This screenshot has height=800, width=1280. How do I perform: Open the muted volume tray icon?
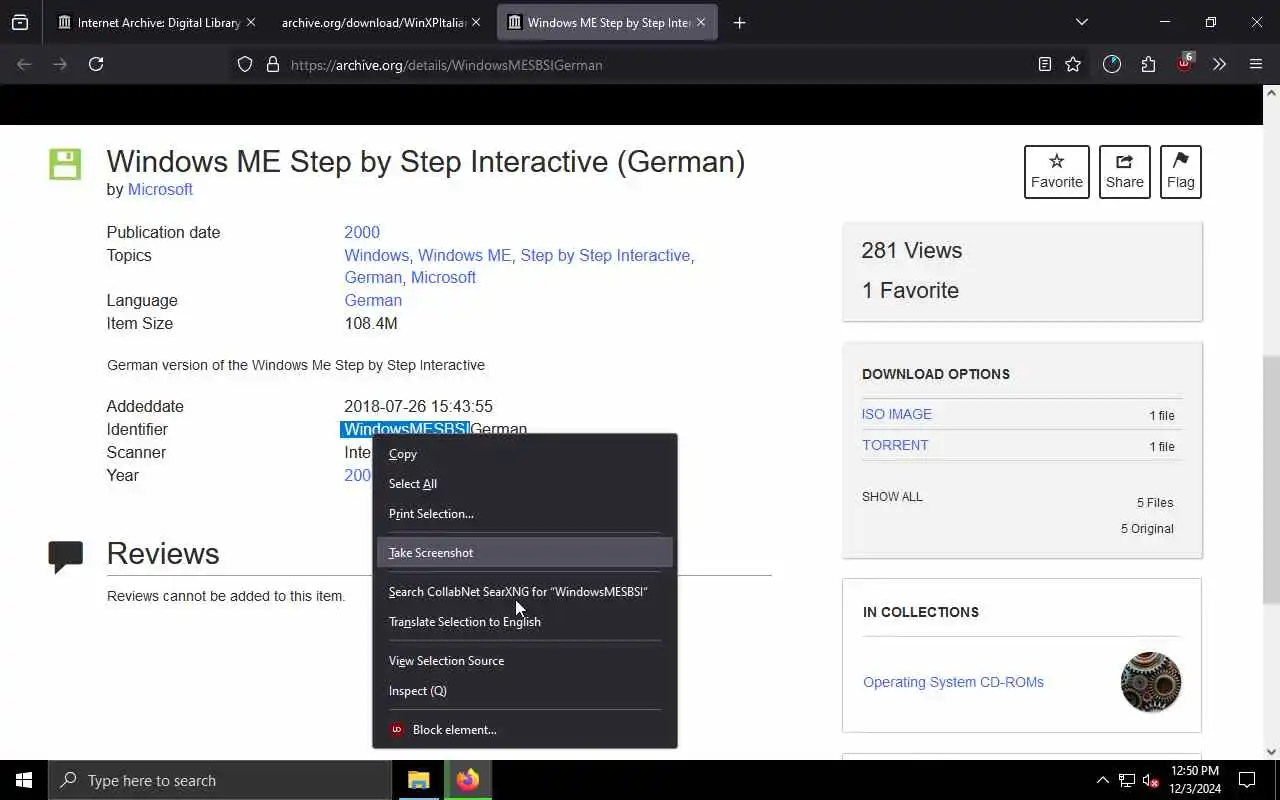[1150, 780]
